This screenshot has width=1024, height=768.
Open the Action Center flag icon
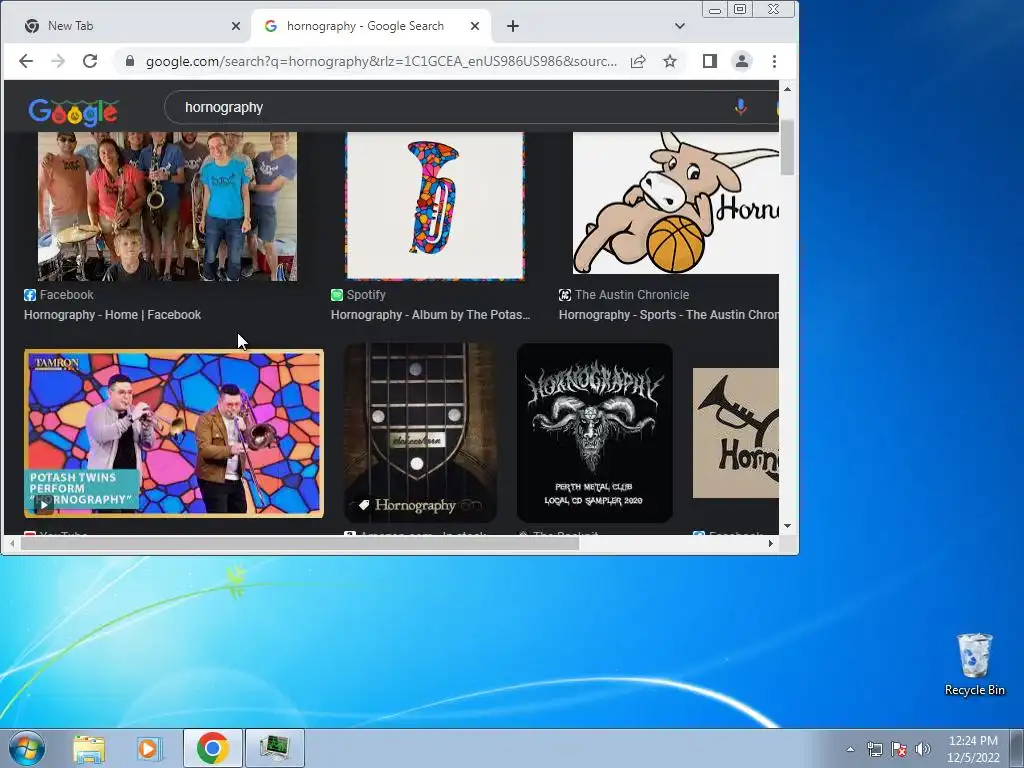[x=899, y=749]
